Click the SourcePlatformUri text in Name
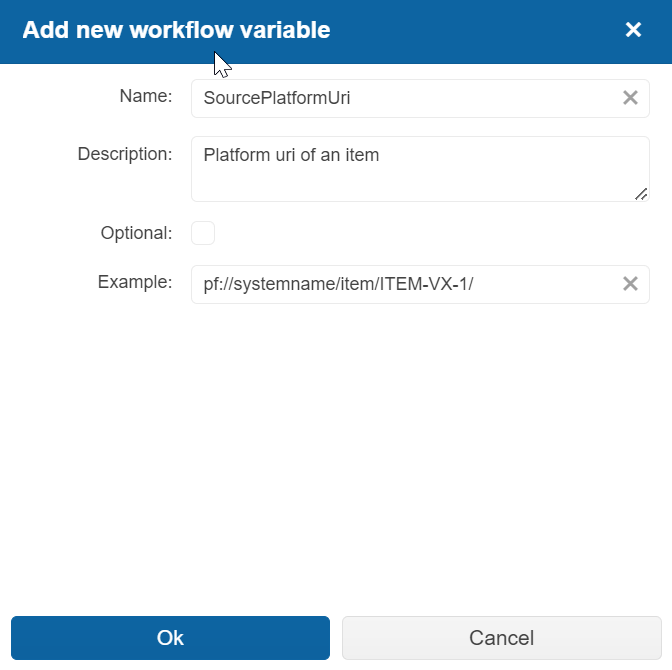This screenshot has width=672, height=670. pyautogui.click(x=276, y=98)
